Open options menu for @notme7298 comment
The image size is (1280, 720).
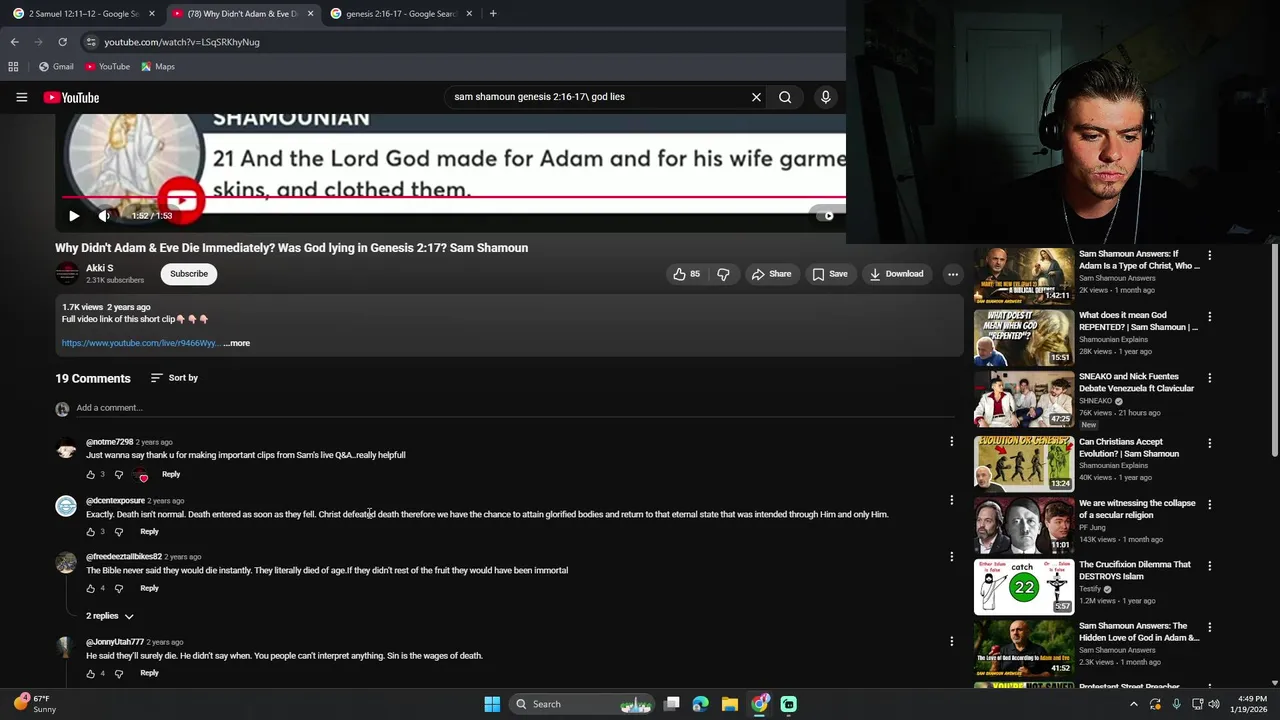pos(951,441)
